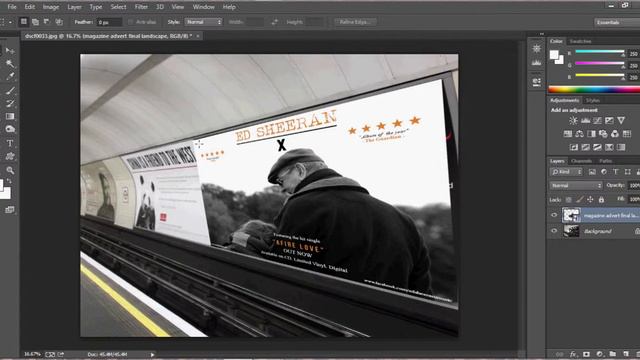Add a layer mask

pos(587,354)
